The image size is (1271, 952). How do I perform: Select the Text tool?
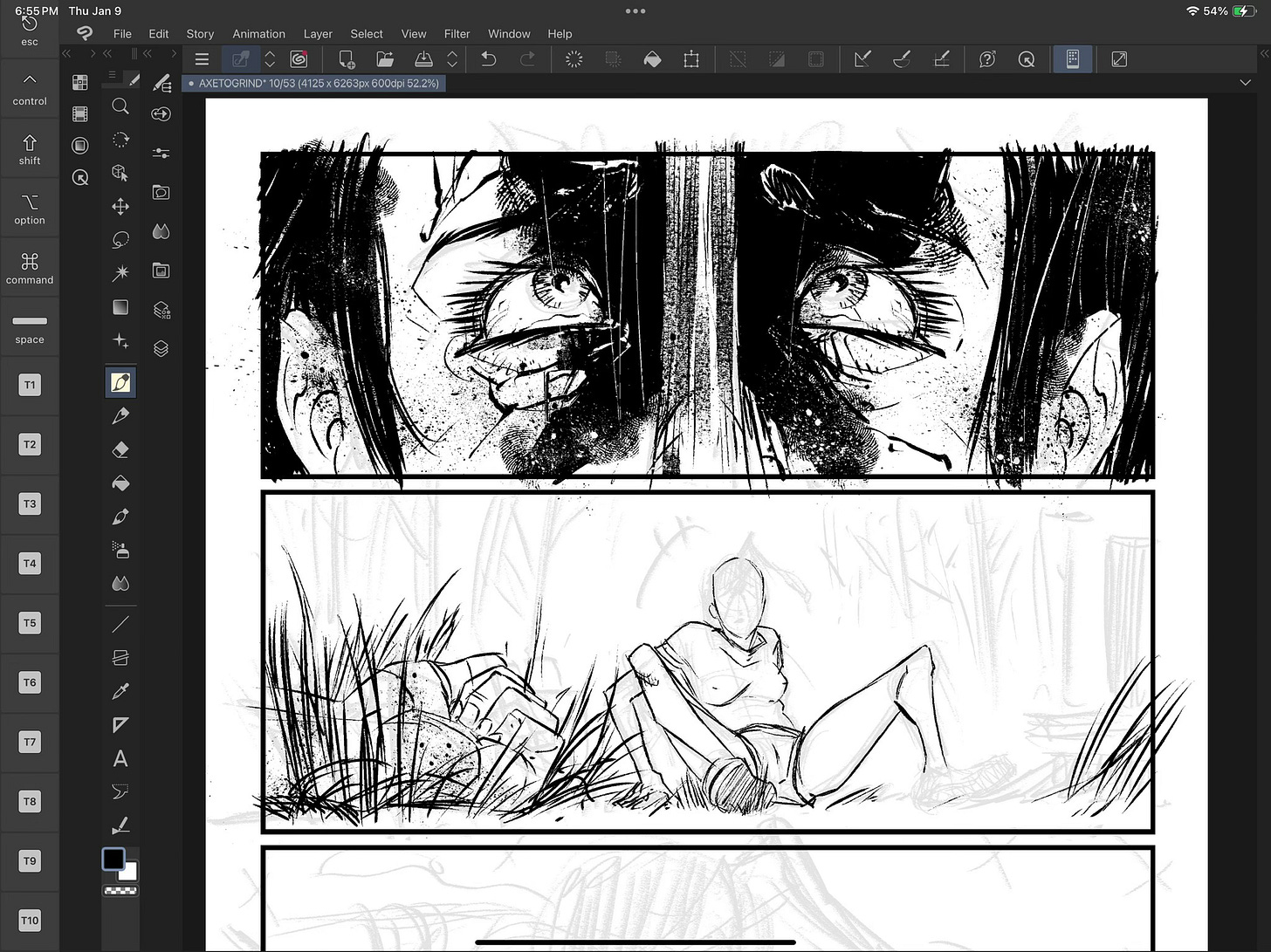[120, 759]
